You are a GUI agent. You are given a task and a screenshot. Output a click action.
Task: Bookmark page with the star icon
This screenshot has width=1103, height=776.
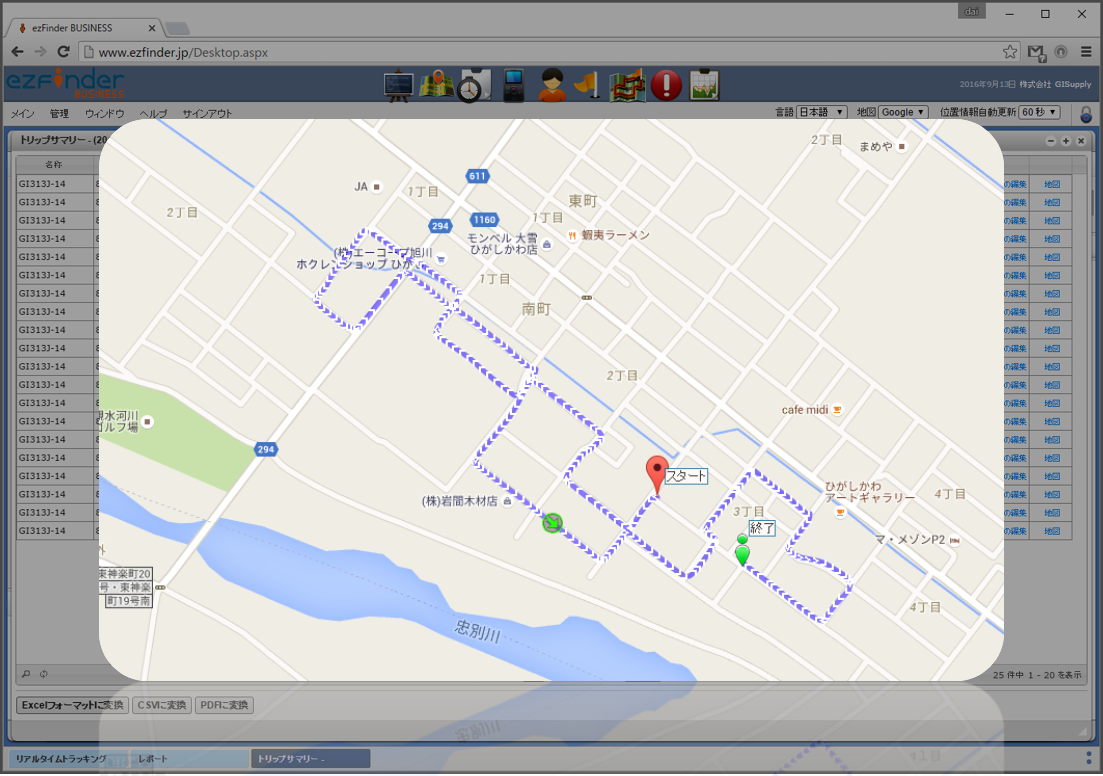[1009, 52]
